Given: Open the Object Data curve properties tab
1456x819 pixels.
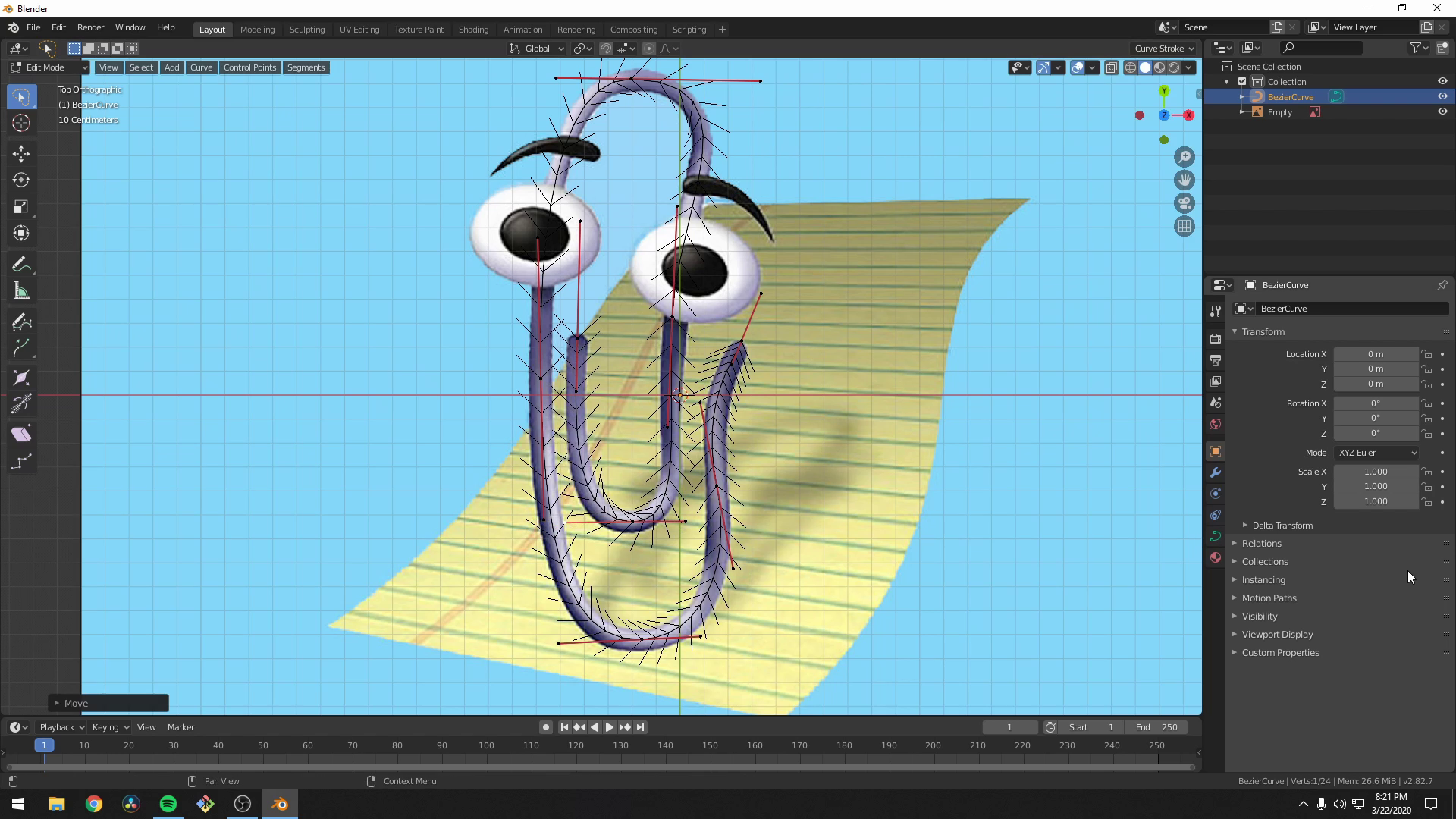Looking at the screenshot, I should 1216,536.
